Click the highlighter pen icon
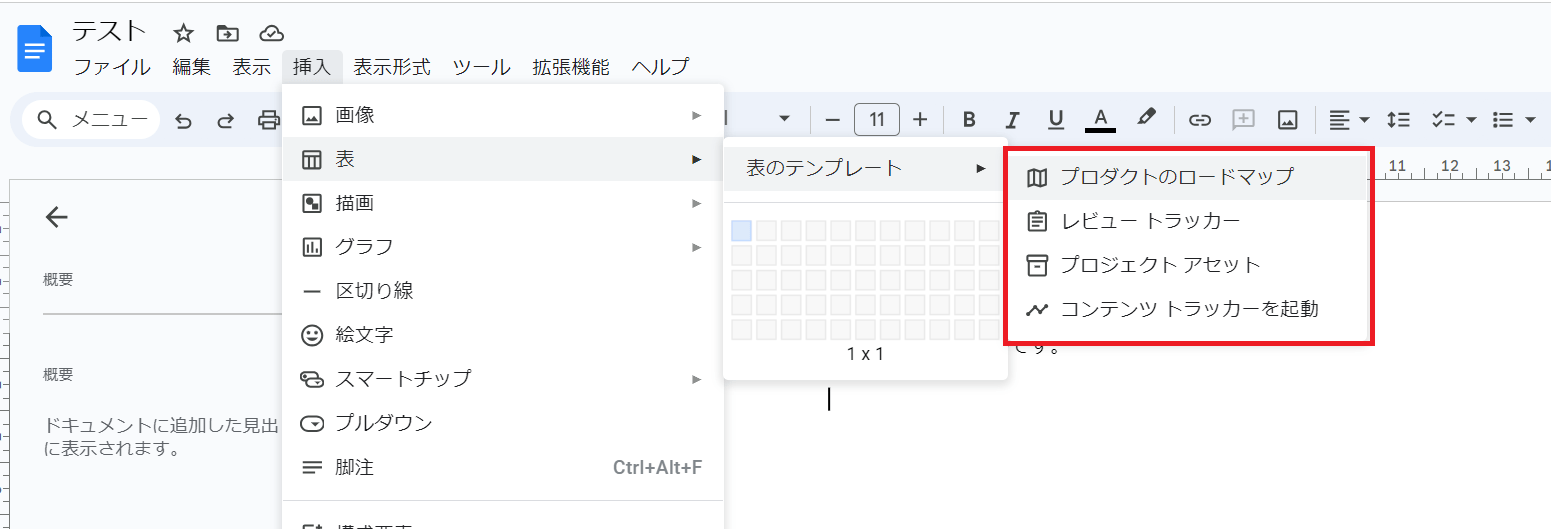Image resolution: width=1551 pixels, height=529 pixels. pyautogui.click(x=1146, y=119)
